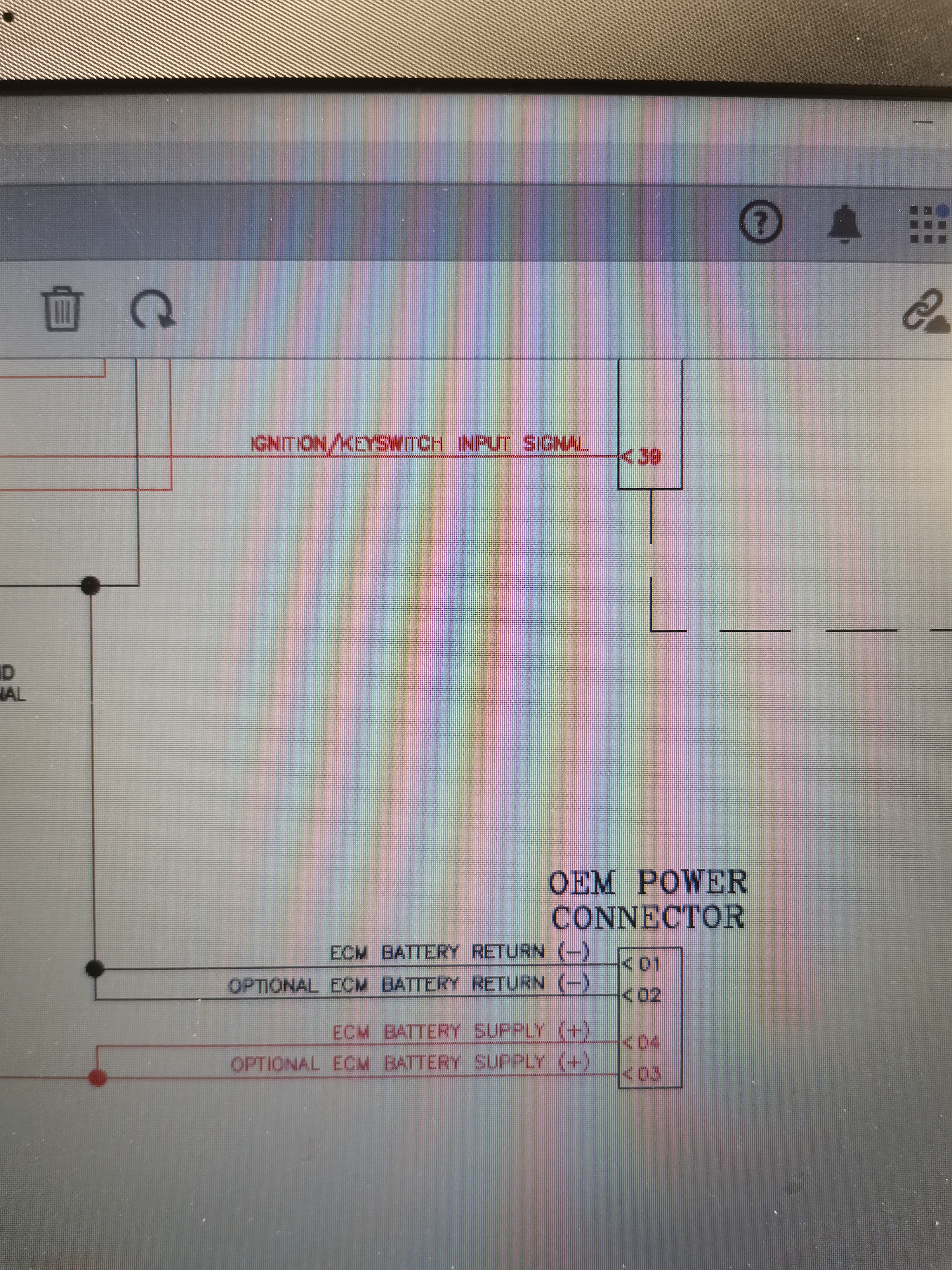Viewport: 952px width, 1270px height.
Task: Select pin 39 on the connector
Action: pos(648,457)
